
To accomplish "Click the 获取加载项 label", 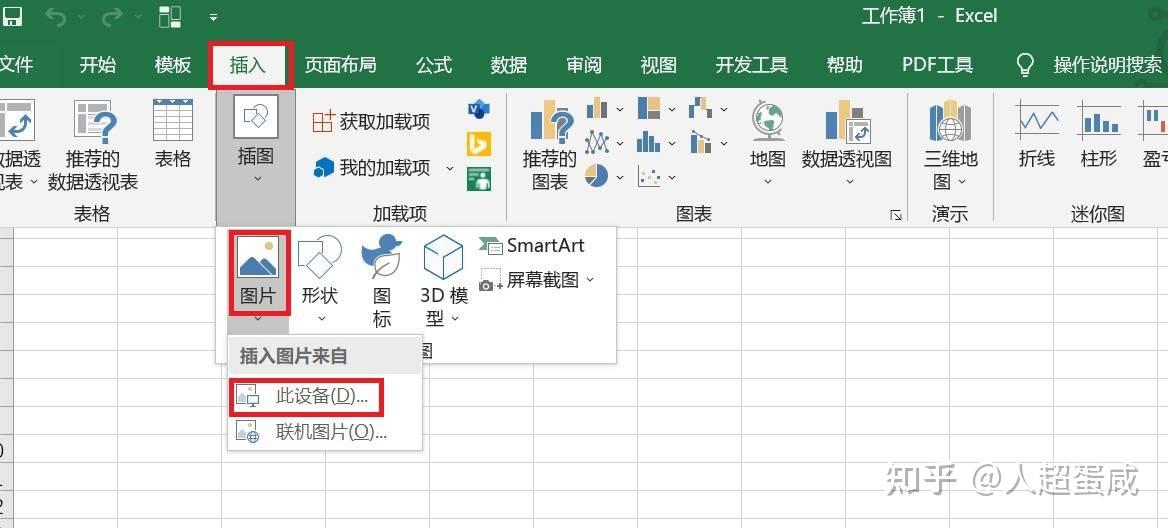I will (x=385, y=122).
